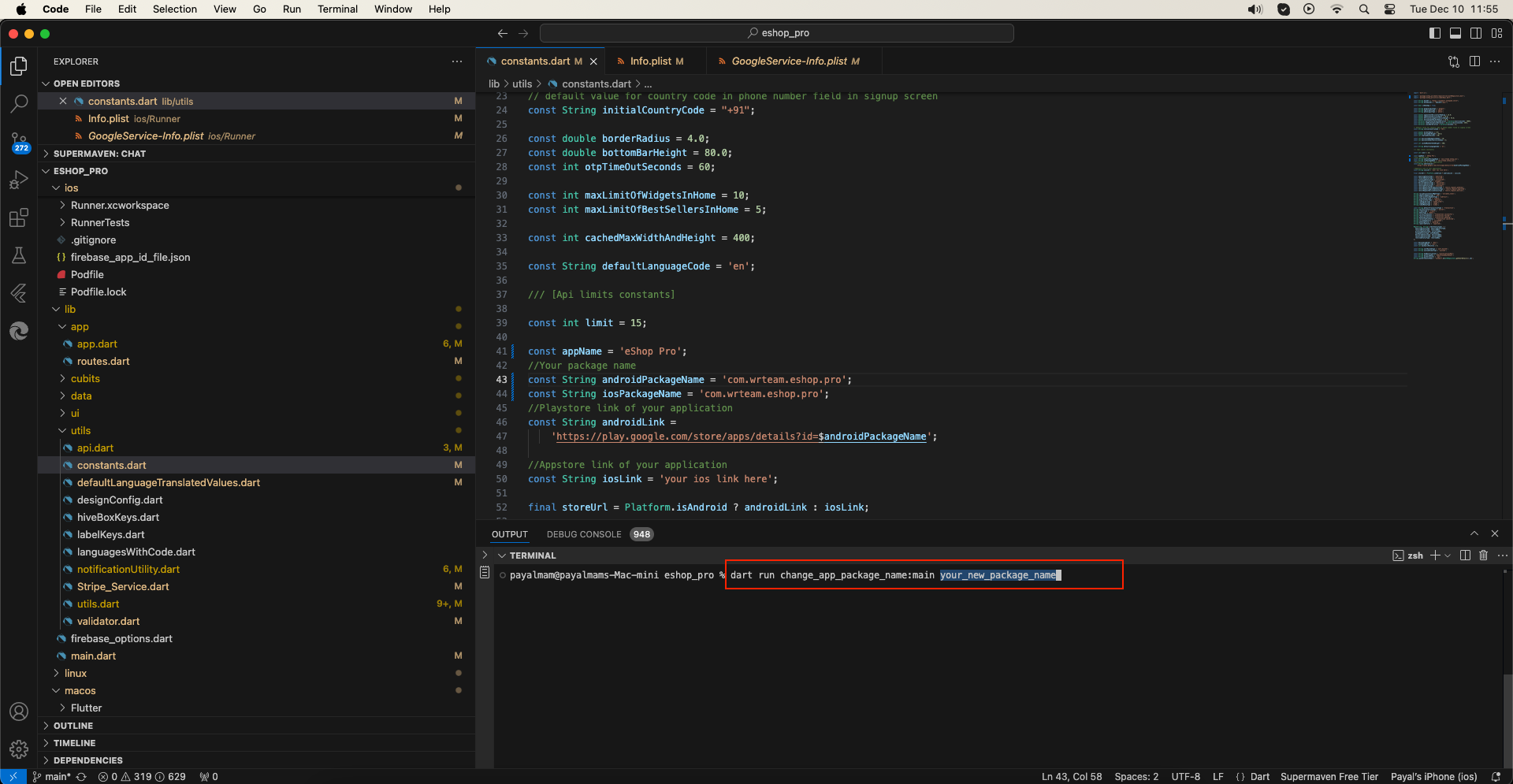Screen dimensions: 1513x784
Task: Open the terminal launch profile dropdown arrow
Action: pyautogui.click(x=1448, y=555)
